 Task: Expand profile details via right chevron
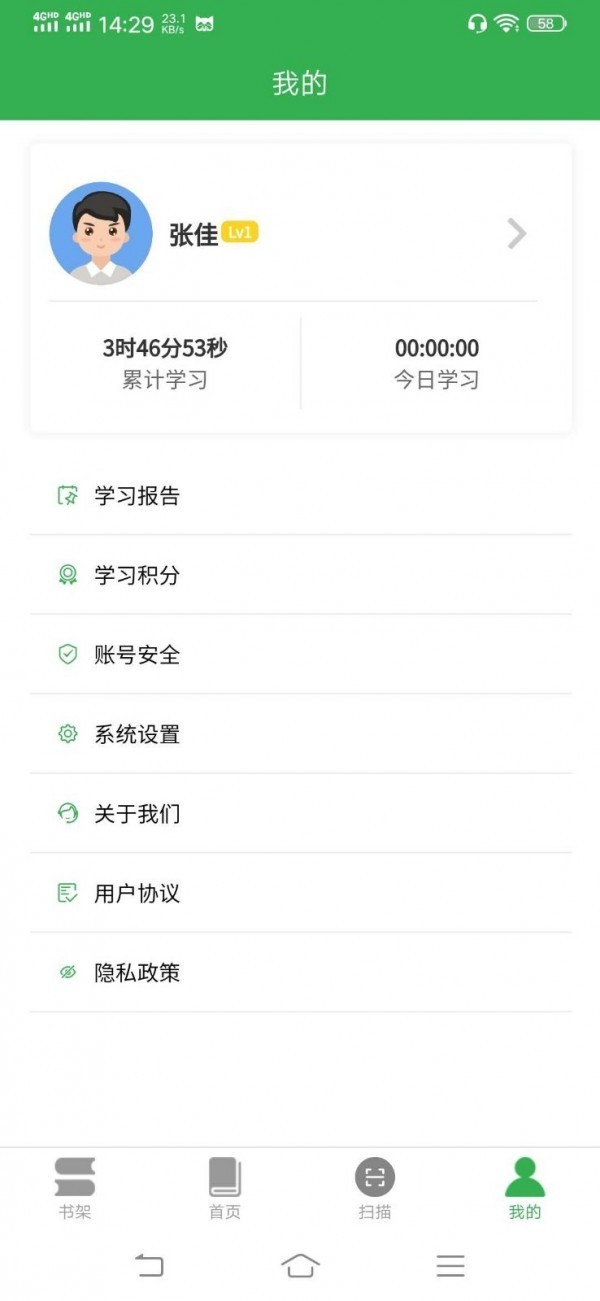[516, 234]
